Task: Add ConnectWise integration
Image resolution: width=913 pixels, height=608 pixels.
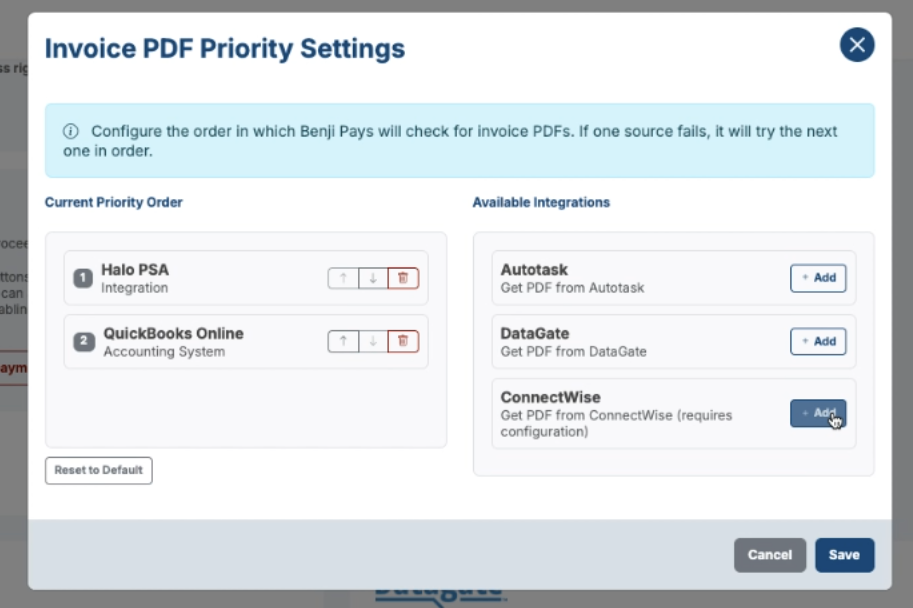Action: tap(818, 413)
